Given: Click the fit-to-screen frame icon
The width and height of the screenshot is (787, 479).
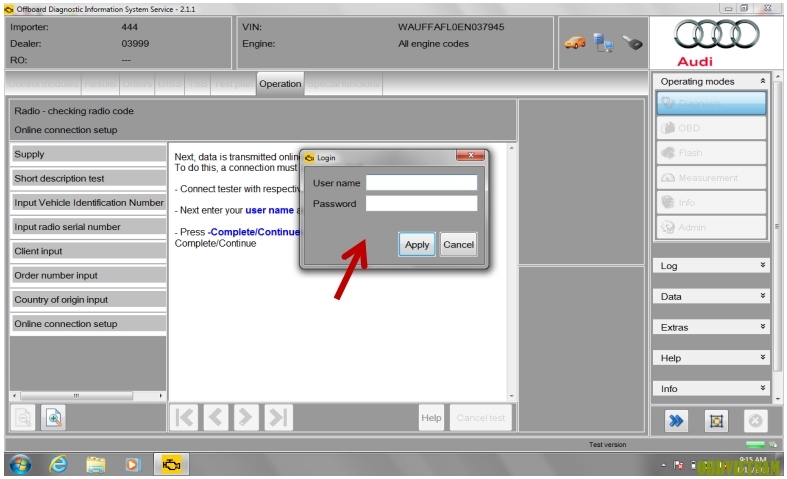Looking at the screenshot, I should point(716,421).
